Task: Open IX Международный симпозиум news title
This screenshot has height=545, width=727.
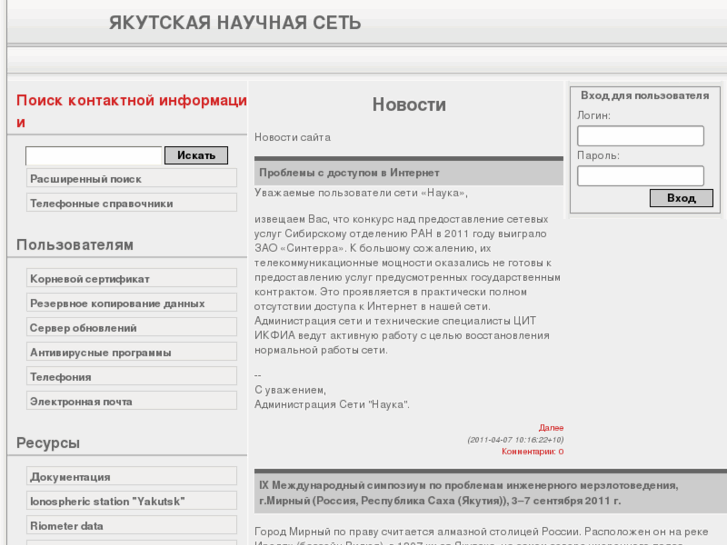Action: coord(468,493)
